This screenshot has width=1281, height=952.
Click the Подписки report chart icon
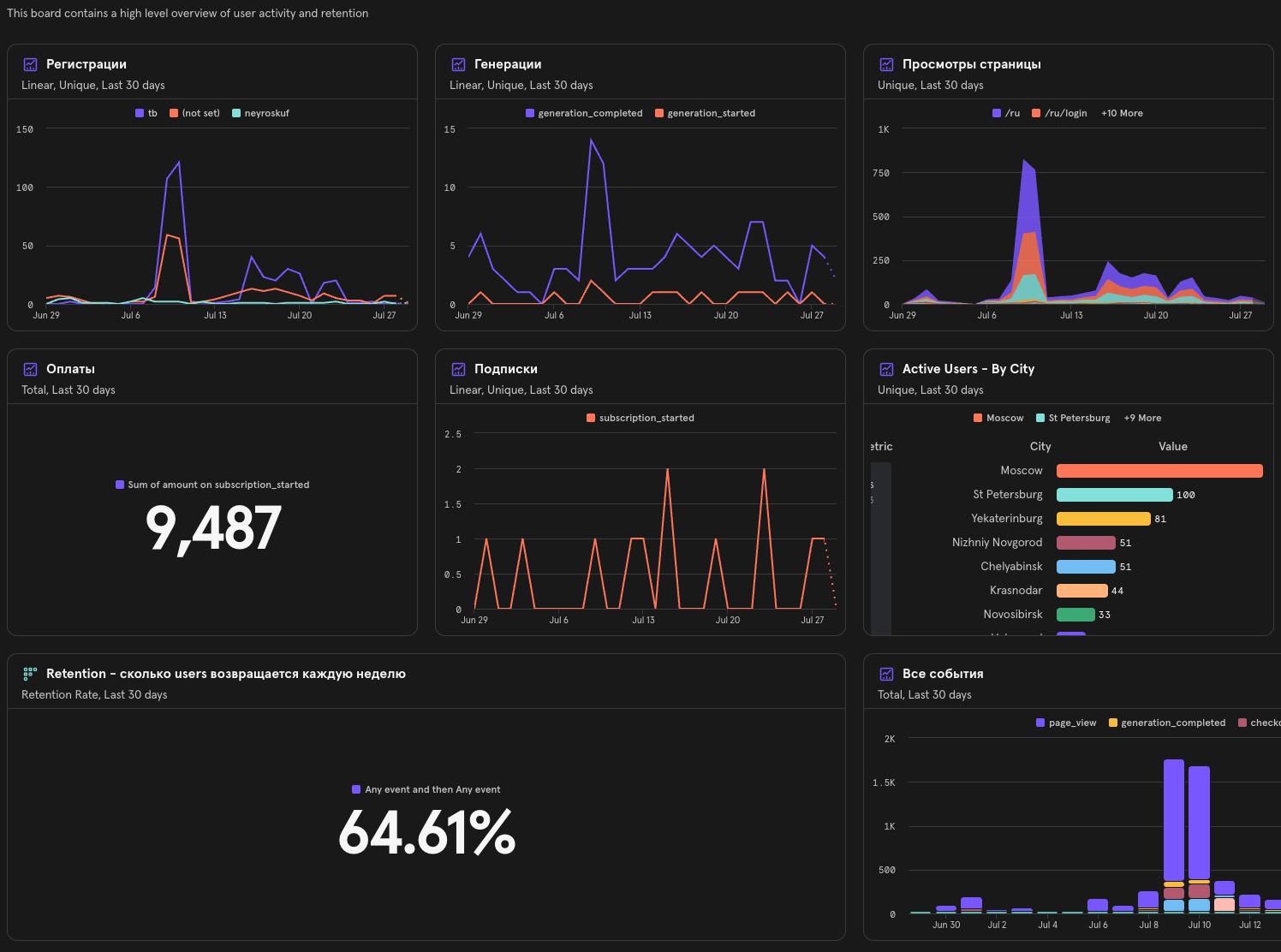click(458, 369)
